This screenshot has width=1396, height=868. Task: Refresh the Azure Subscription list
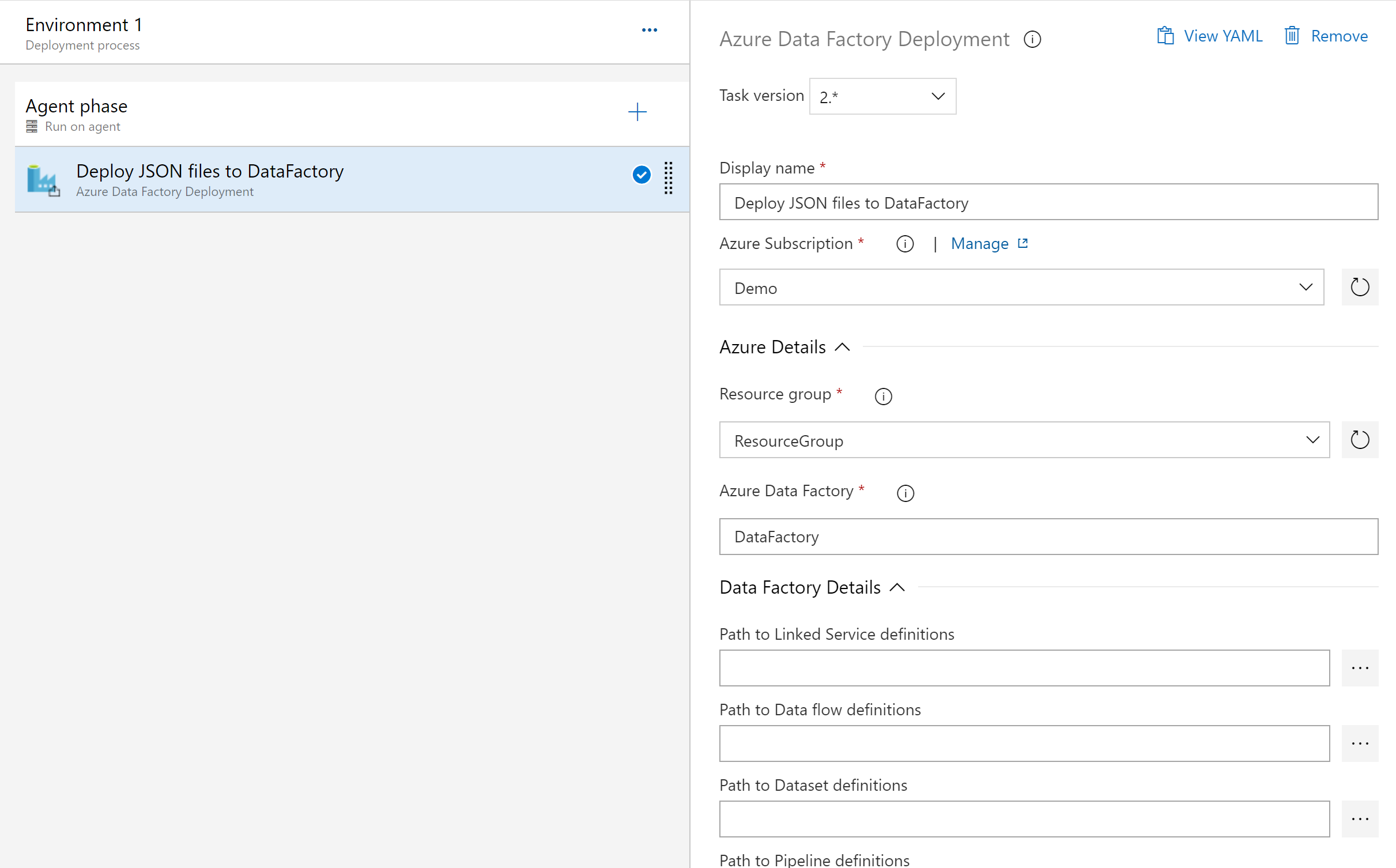point(1359,287)
